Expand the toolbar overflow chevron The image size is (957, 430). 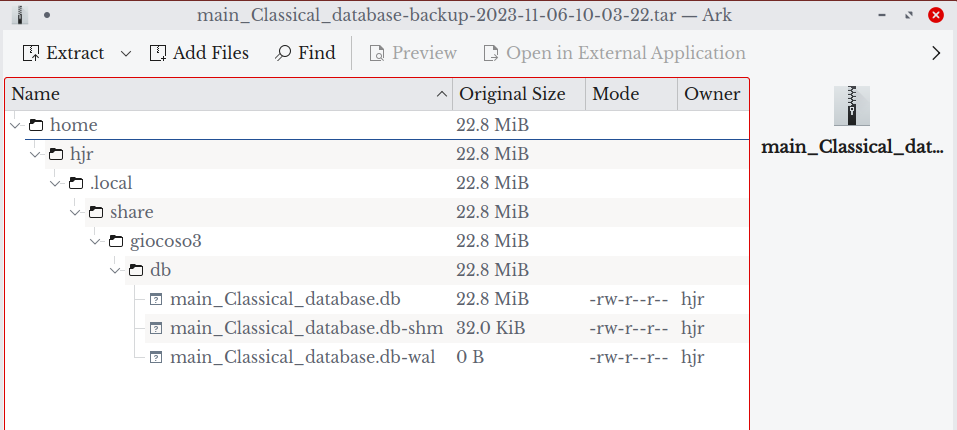(x=936, y=53)
